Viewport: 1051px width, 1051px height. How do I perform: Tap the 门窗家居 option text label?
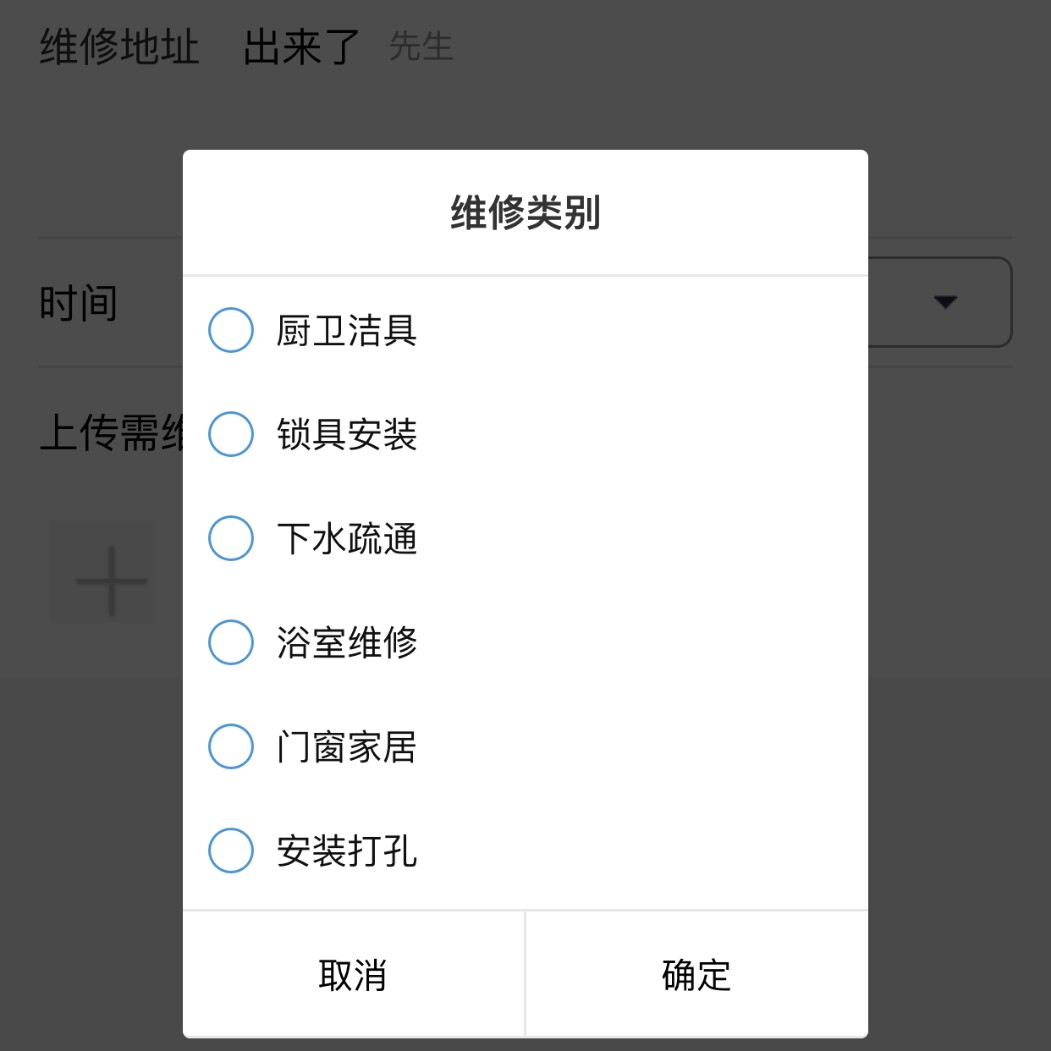click(x=346, y=747)
